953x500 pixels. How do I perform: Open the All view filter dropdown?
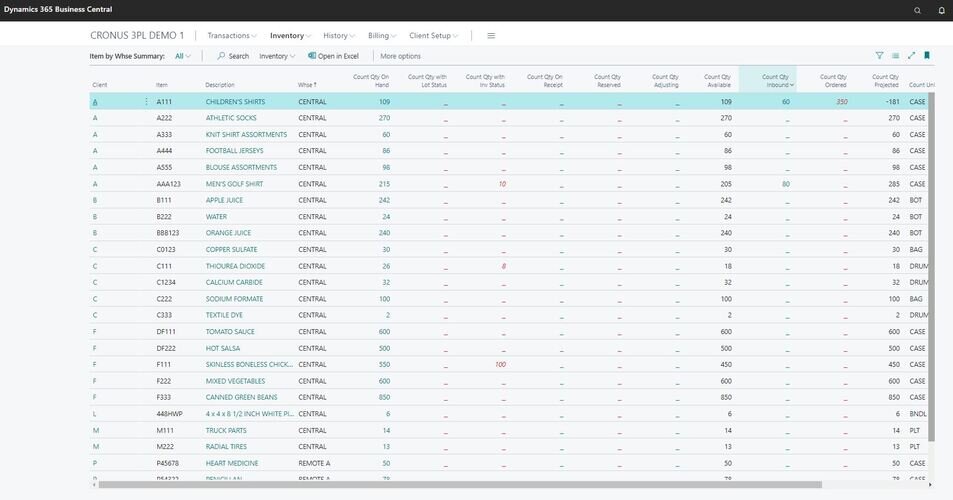(x=183, y=56)
